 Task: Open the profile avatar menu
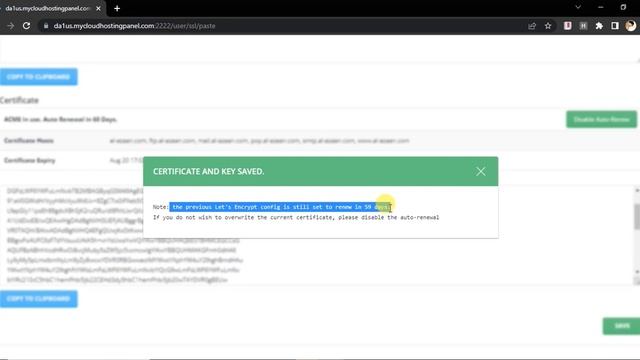[x=631, y=26]
